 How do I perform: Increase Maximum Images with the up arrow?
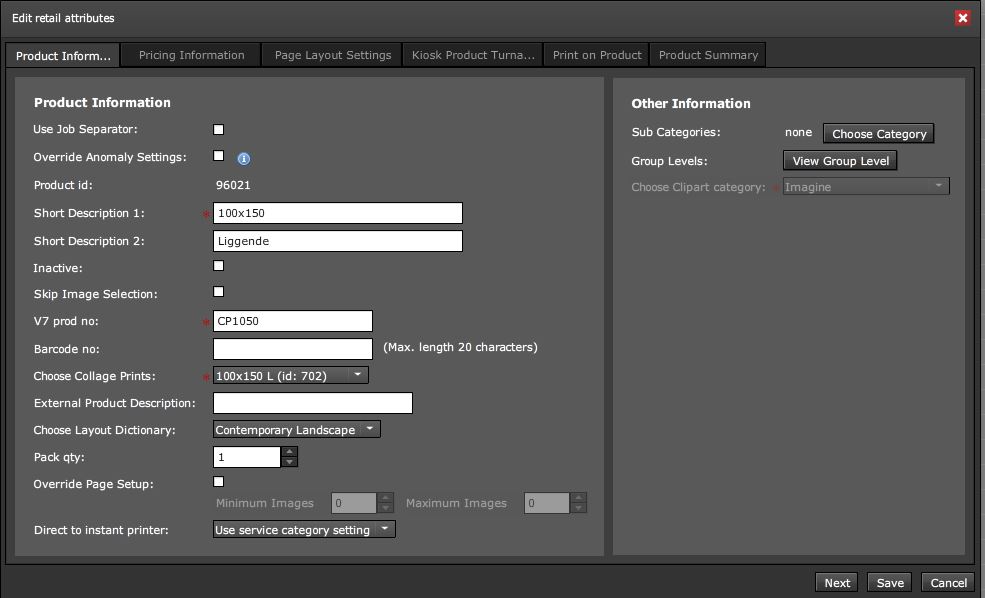click(x=578, y=498)
